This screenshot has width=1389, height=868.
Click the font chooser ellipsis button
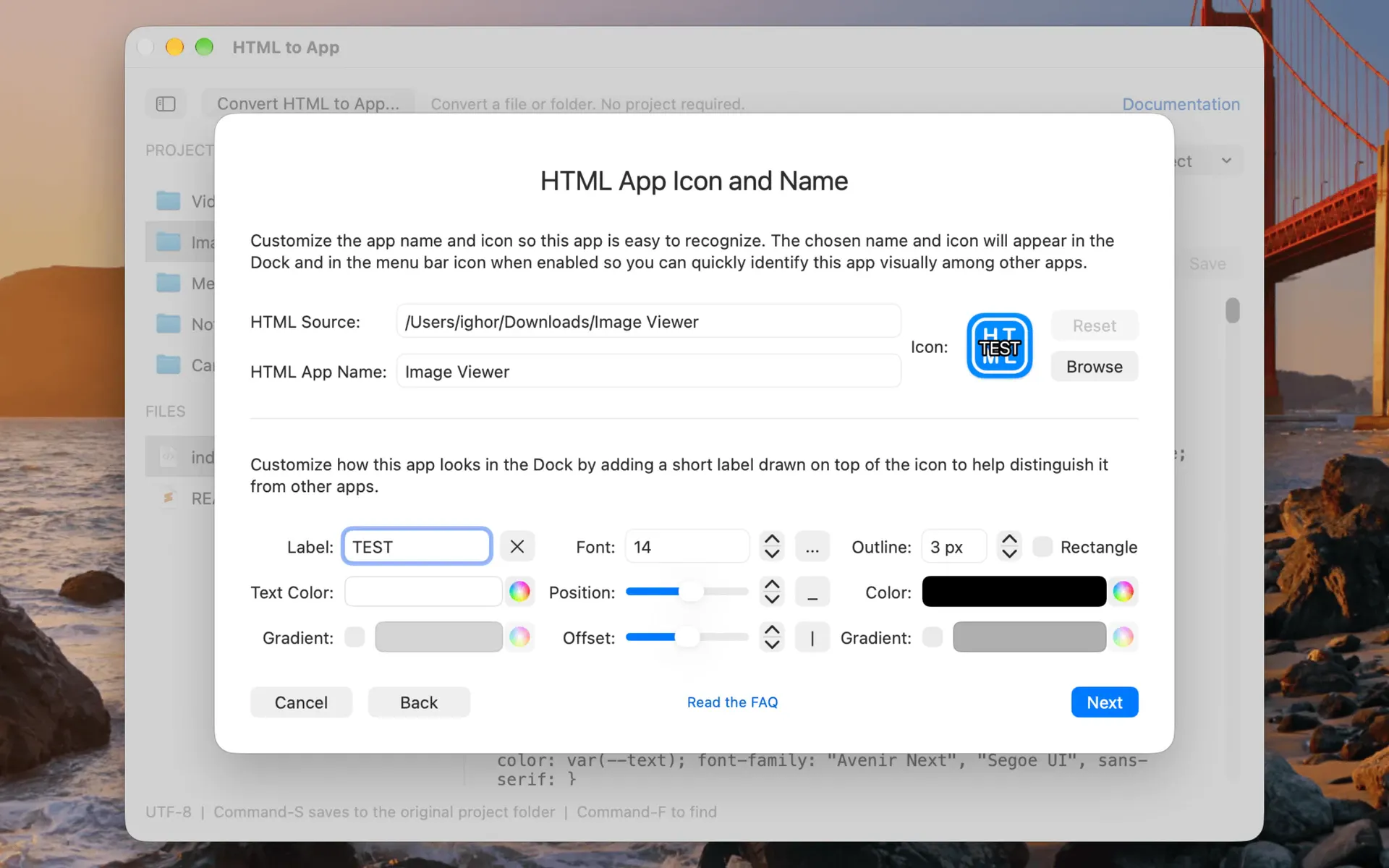(x=812, y=547)
